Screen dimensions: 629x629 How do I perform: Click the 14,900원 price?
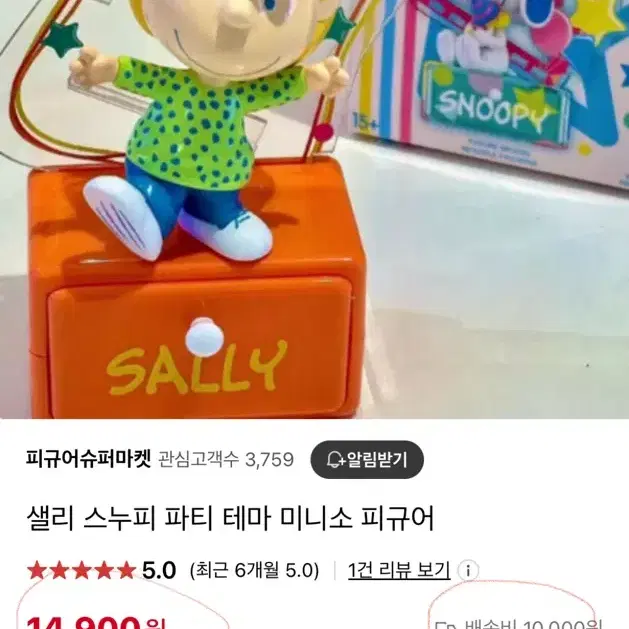[x=95, y=624]
